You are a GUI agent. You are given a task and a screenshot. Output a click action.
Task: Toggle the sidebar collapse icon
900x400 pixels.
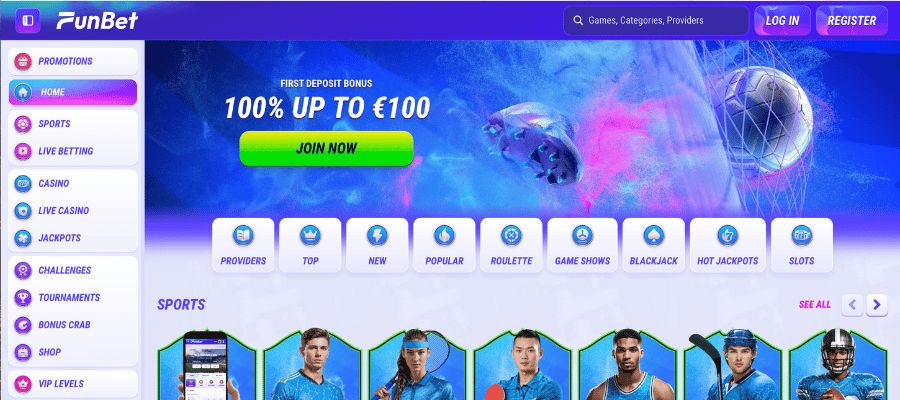(28, 21)
